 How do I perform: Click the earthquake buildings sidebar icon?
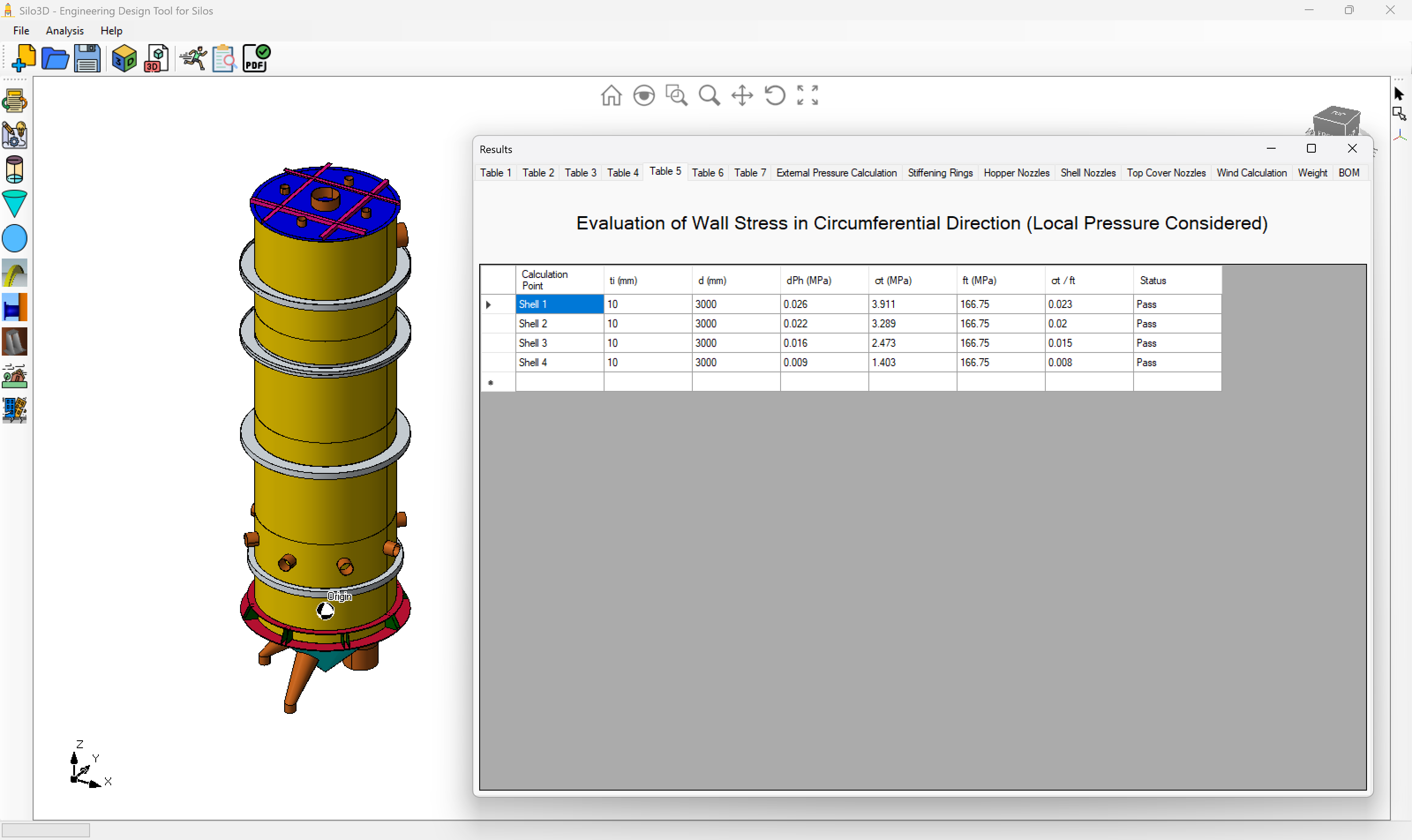coord(15,410)
